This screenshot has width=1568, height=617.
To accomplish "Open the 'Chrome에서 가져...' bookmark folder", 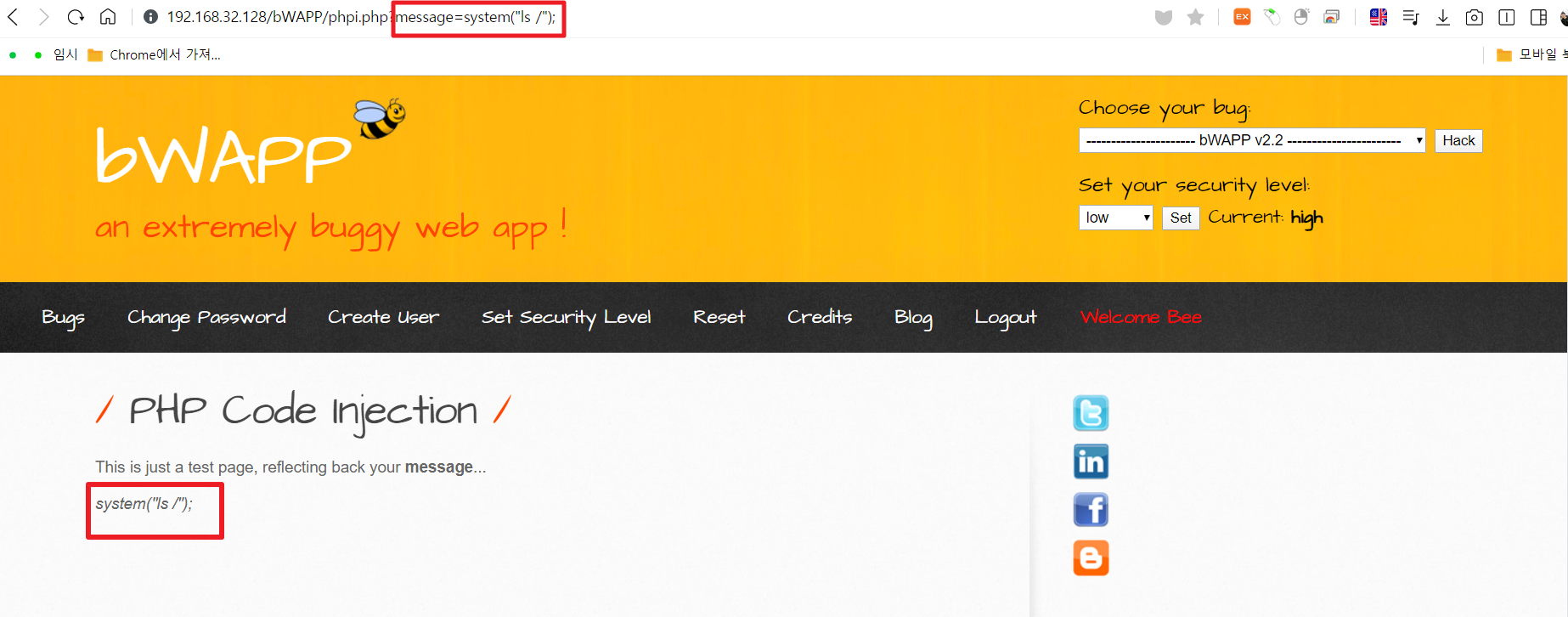I will (x=155, y=55).
